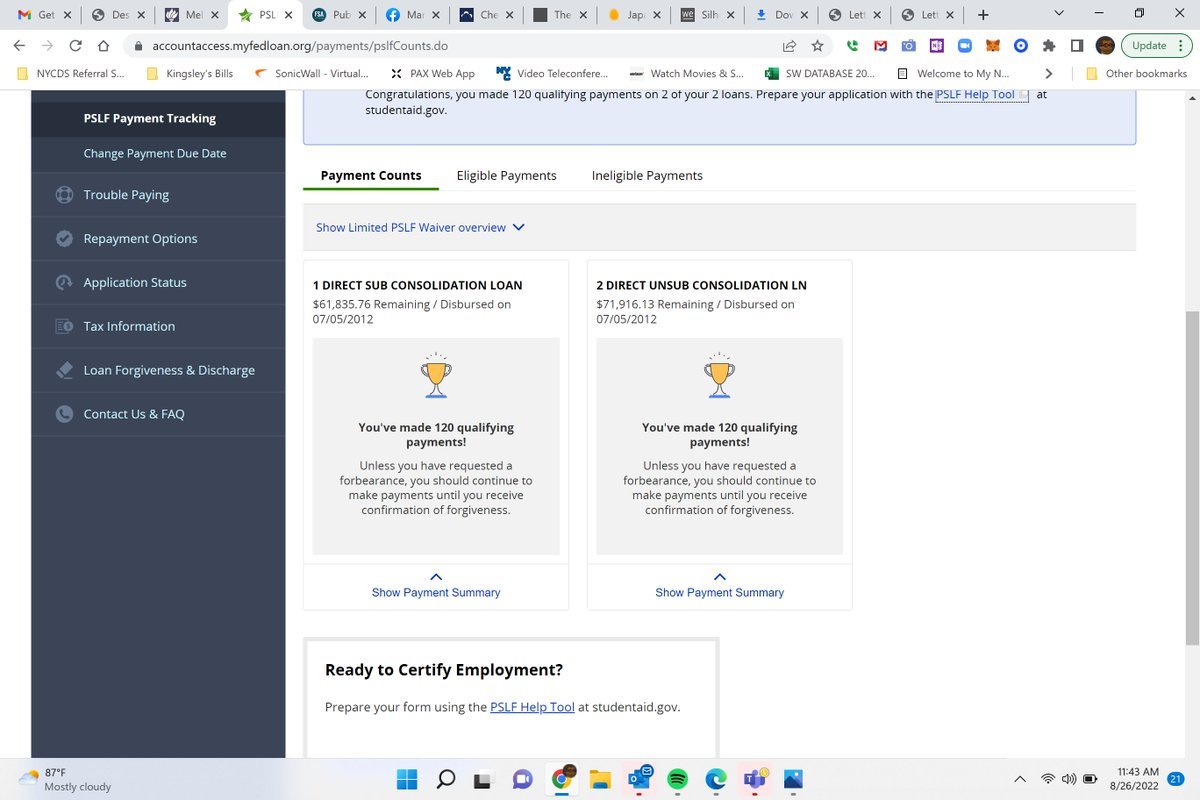Viewport: 1200px width, 800px height.
Task: Open the Other bookmarks folder
Action: (x=1136, y=74)
